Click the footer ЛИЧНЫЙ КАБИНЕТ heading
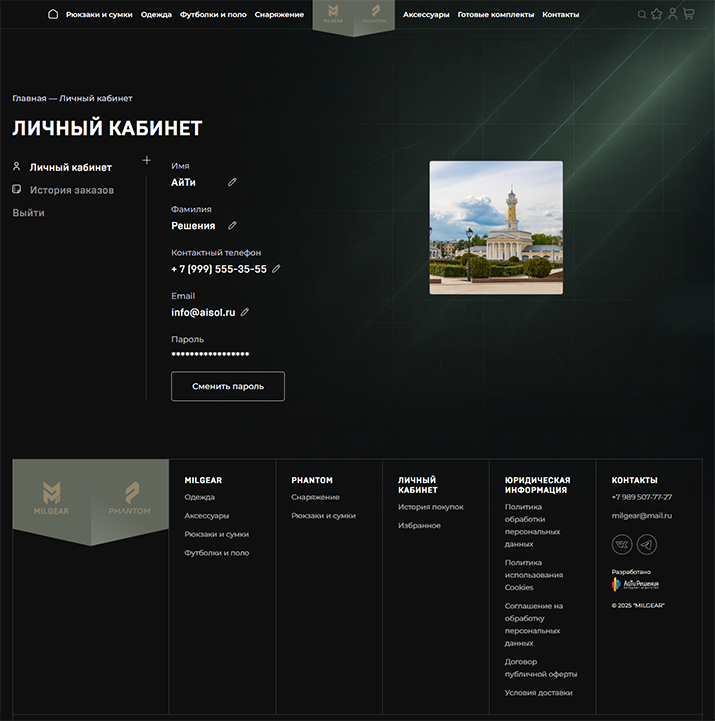The image size is (715, 721). point(418,485)
